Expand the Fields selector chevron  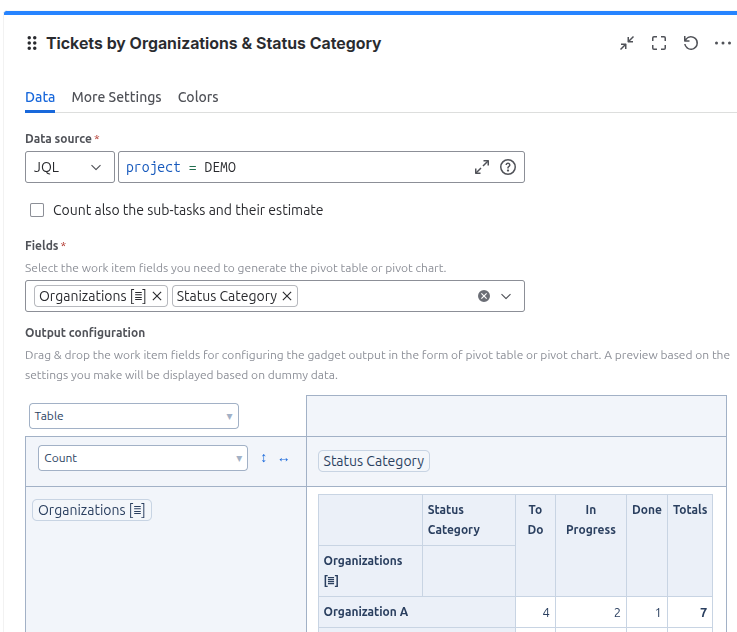(506, 296)
